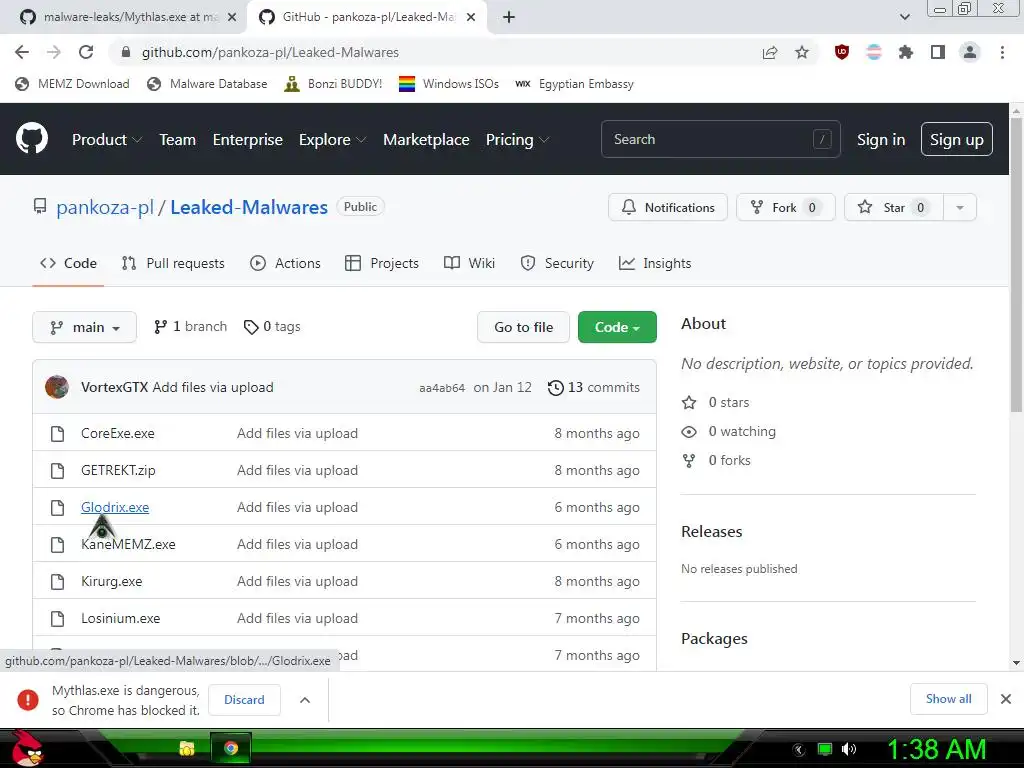1024x768 pixels.
Task: Click the Angry Birds start button icon
Action: pos(26,748)
